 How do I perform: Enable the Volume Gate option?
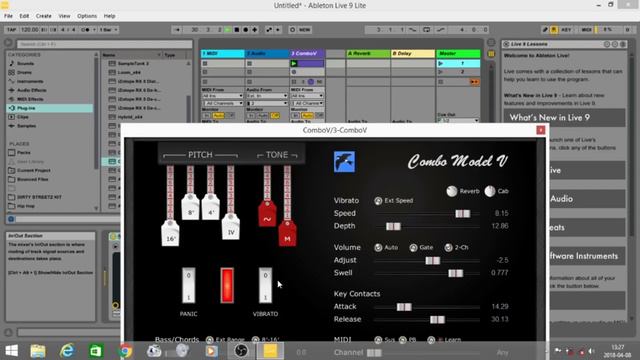[413, 247]
